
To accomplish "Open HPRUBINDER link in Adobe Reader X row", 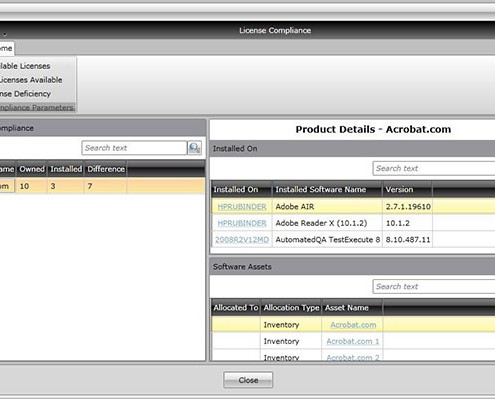I will (242, 223).
